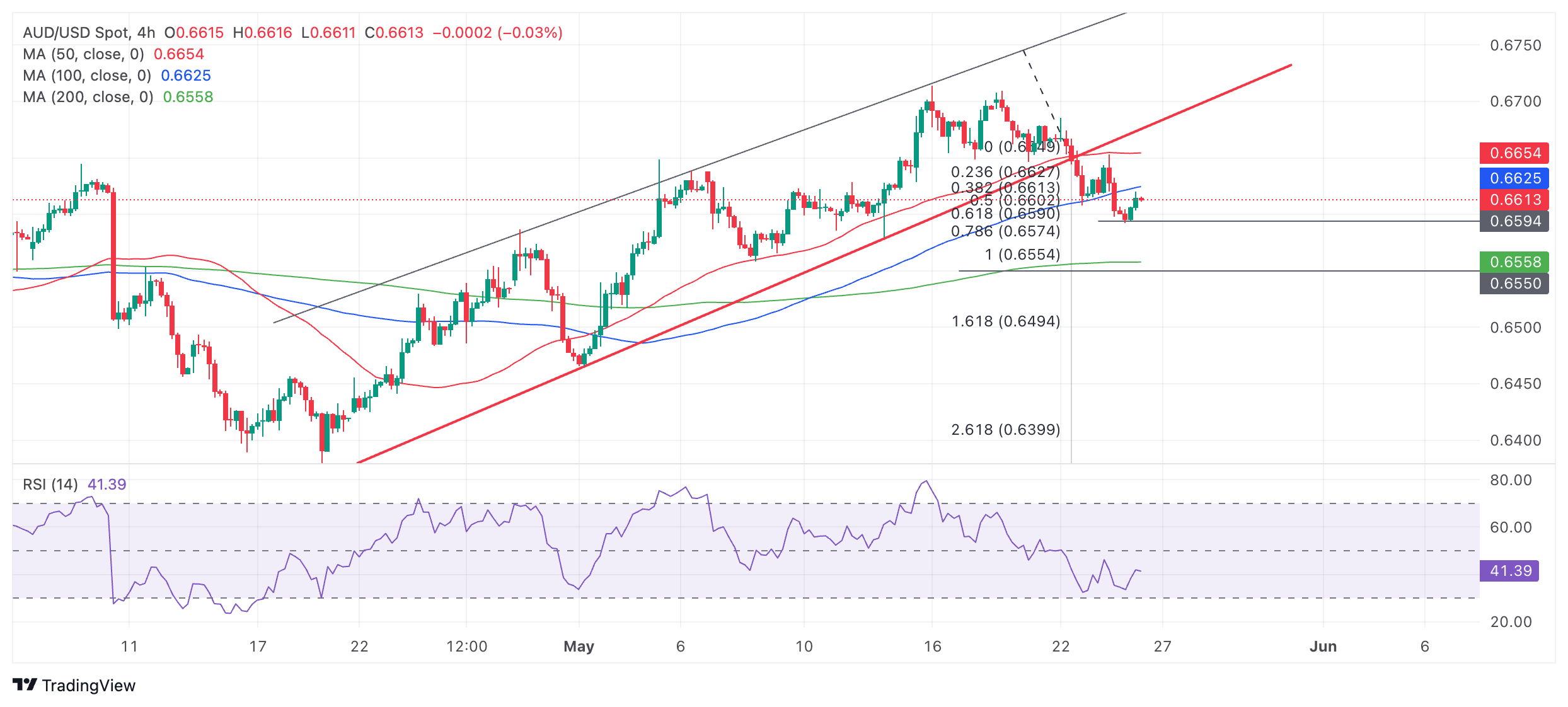Click the May date on time axis
This screenshot has width=1568, height=707.
tap(579, 647)
